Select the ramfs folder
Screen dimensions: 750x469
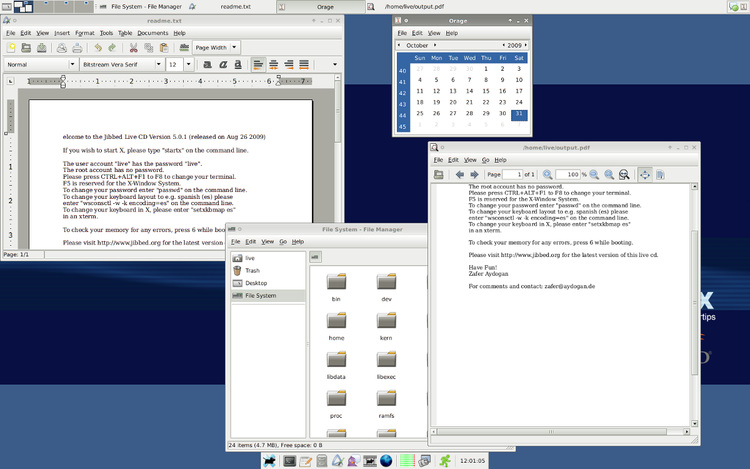point(386,404)
